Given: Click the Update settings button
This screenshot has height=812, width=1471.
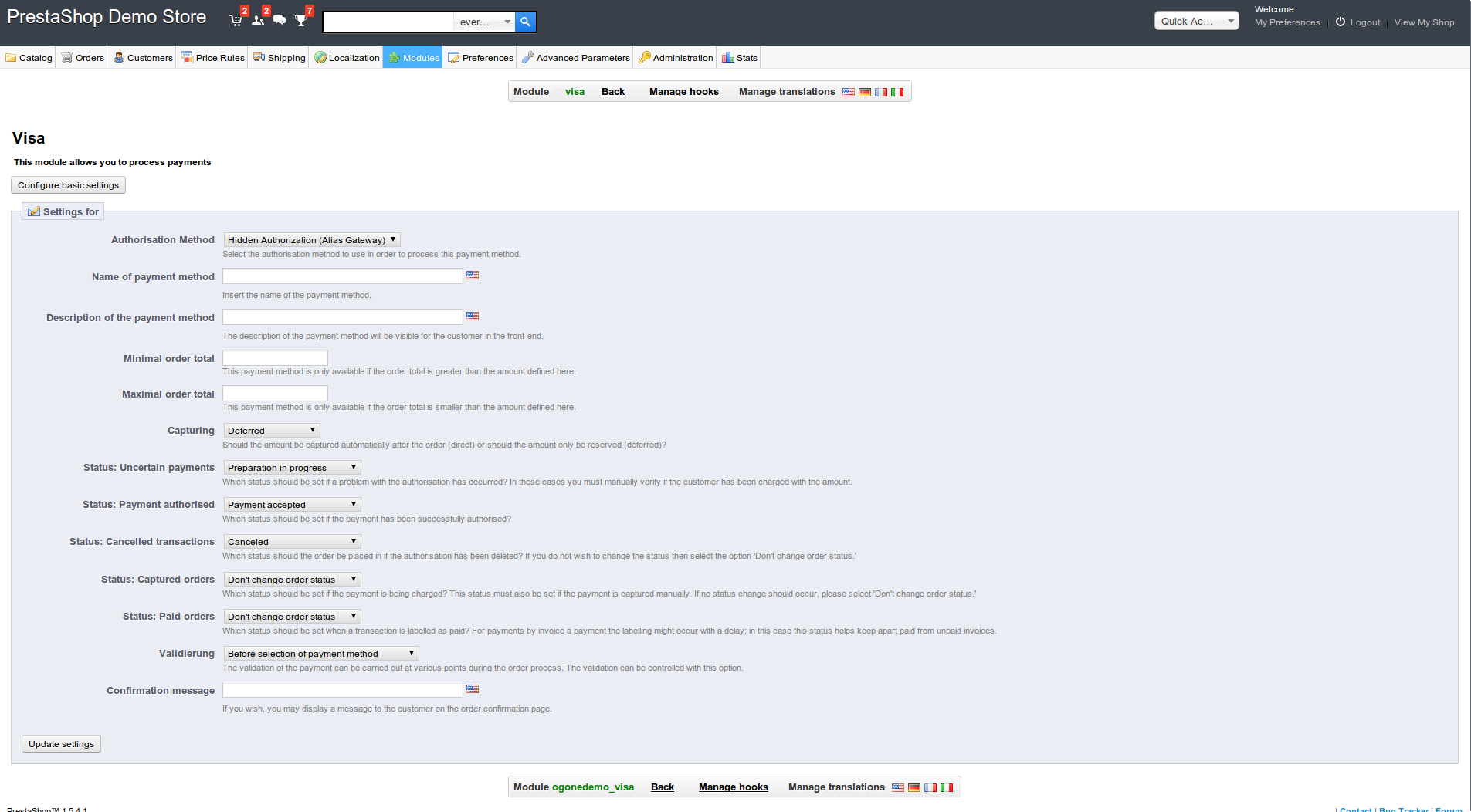Looking at the screenshot, I should pos(61,744).
